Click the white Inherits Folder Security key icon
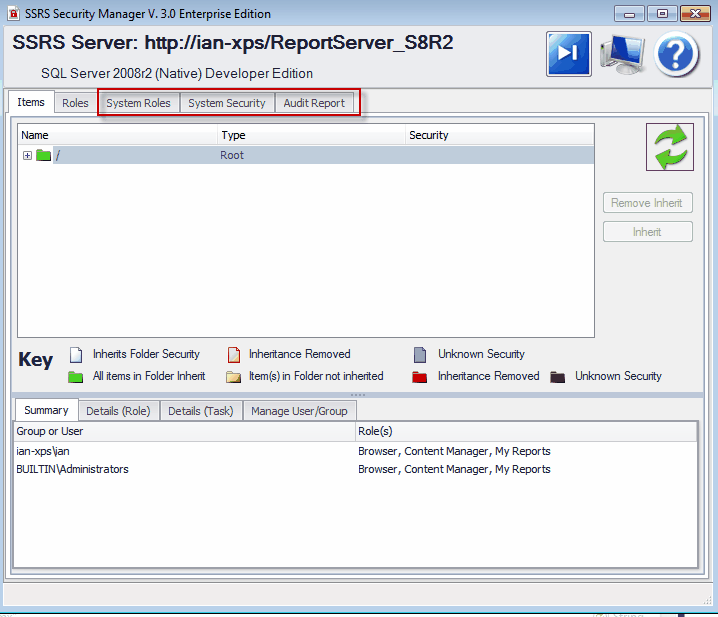Viewport: 718px width, 617px height. (x=76, y=355)
